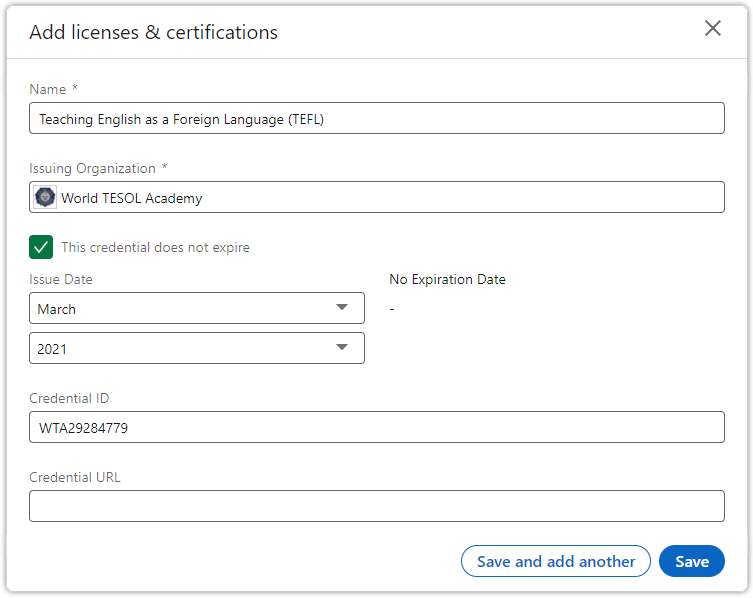Click the 'This credential does not expire' label
753x598 pixels.
pos(155,247)
